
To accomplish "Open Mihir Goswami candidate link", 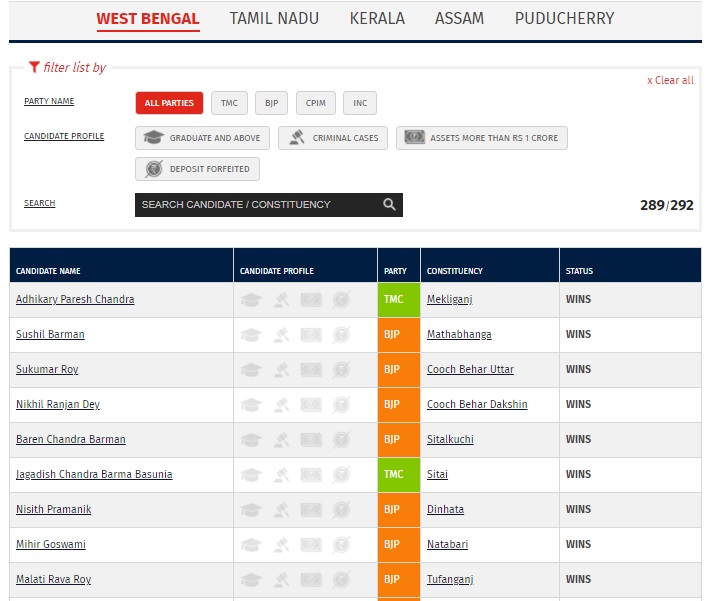I will 51,544.
